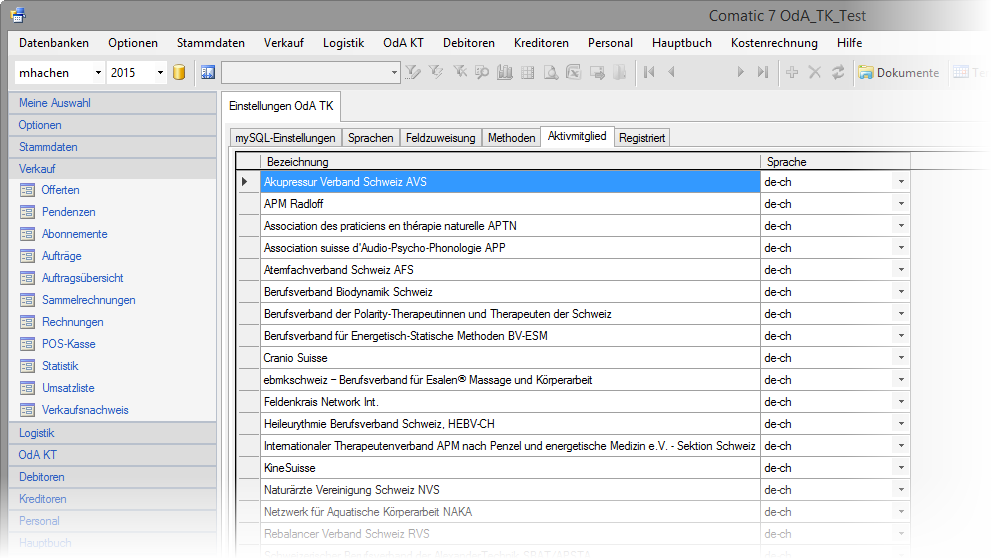The image size is (992, 559).
Task: Open the Stammdaten menu
Action: [x=210, y=43]
